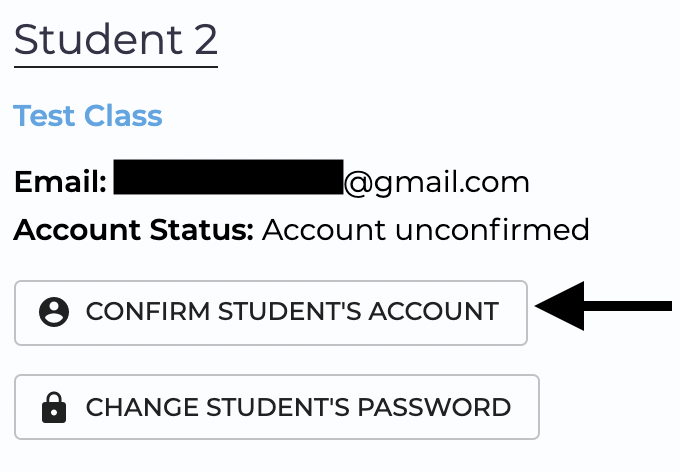Viewport: 680px width, 472px height.
Task: Select the blacked-out email address box
Action: click(229, 177)
